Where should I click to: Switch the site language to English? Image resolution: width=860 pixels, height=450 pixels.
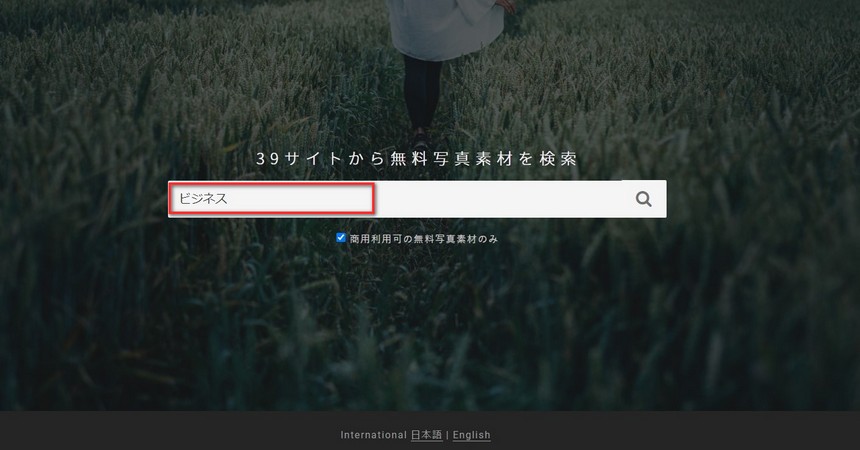471,435
